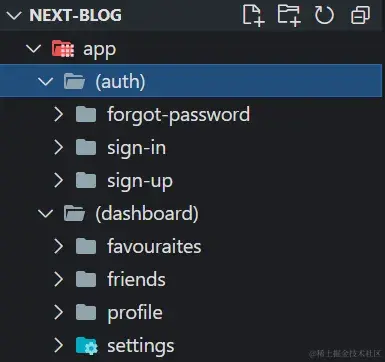The image size is (385, 362).
Task: Expand the settings folder arrow
Action: [x=59, y=345]
